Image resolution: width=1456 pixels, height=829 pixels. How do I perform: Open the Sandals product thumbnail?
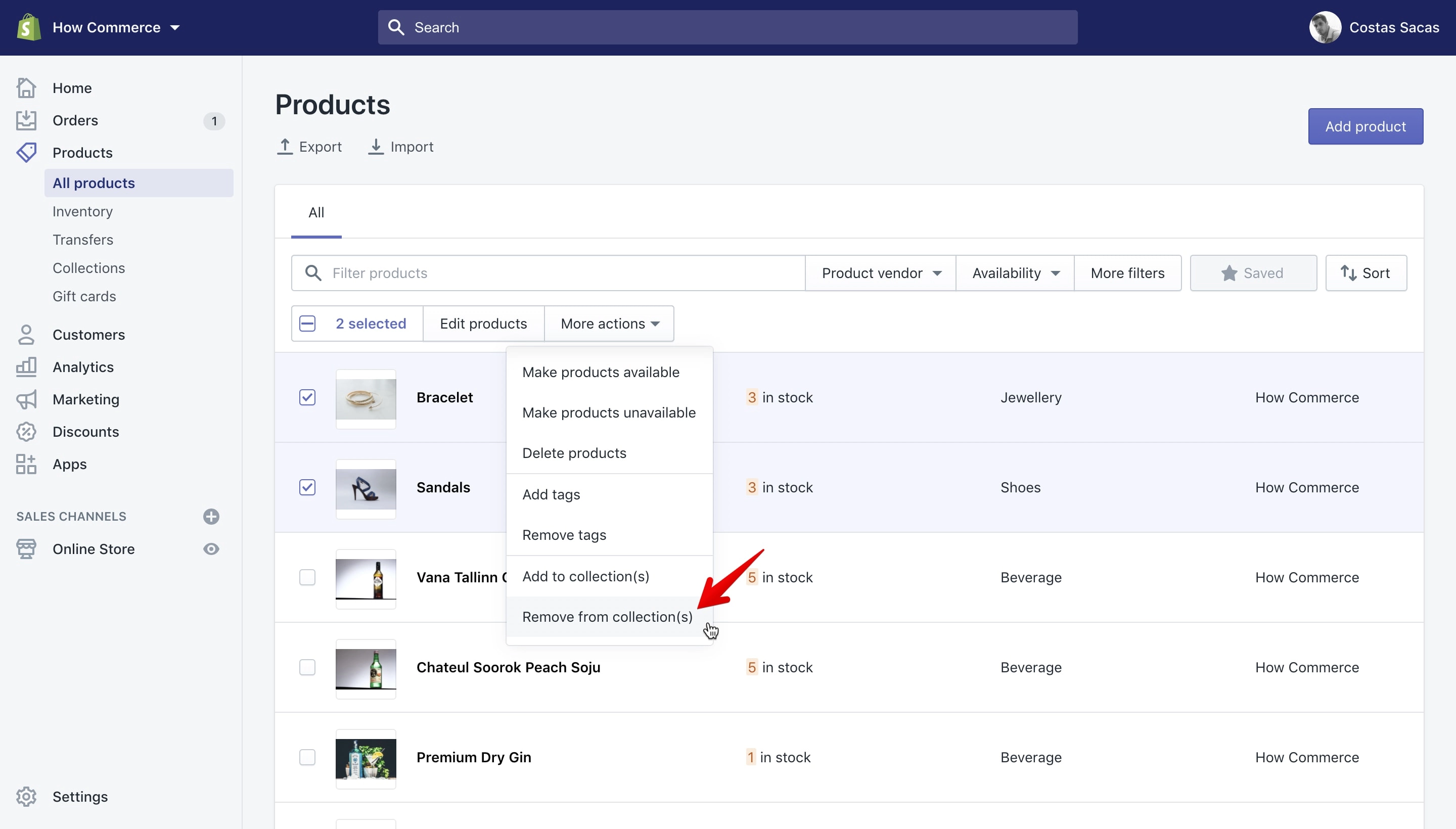(366, 489)
